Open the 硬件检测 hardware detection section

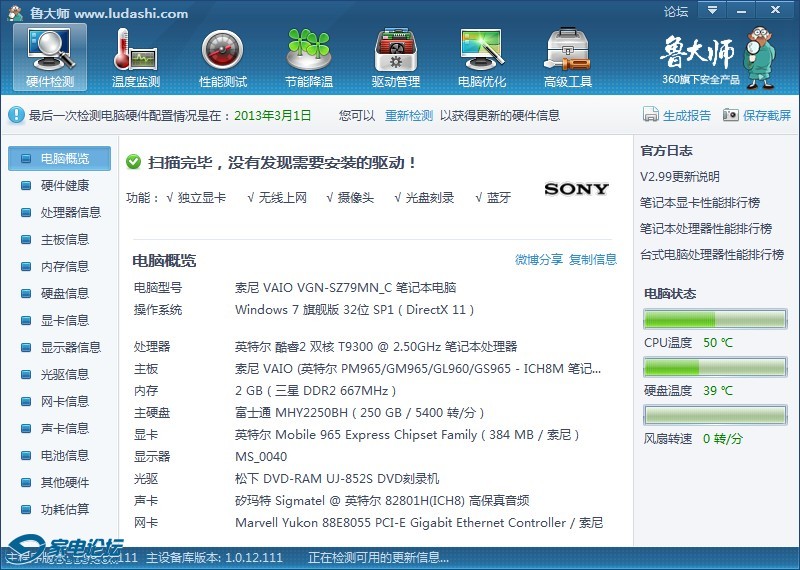(x=49, y=57)
